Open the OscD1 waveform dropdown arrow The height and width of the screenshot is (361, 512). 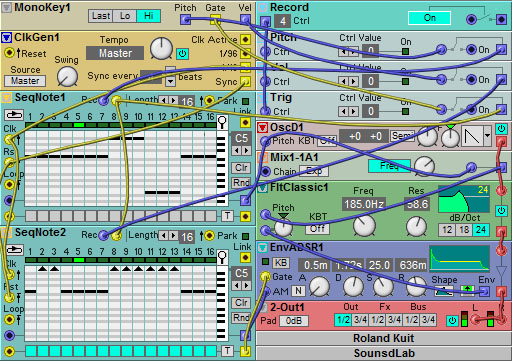(x=487, y=136)
